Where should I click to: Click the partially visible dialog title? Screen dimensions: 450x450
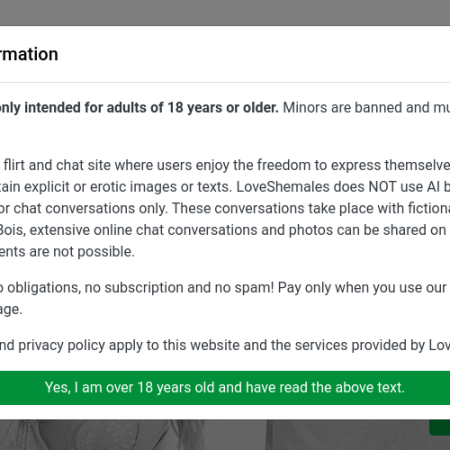(29, 54)
